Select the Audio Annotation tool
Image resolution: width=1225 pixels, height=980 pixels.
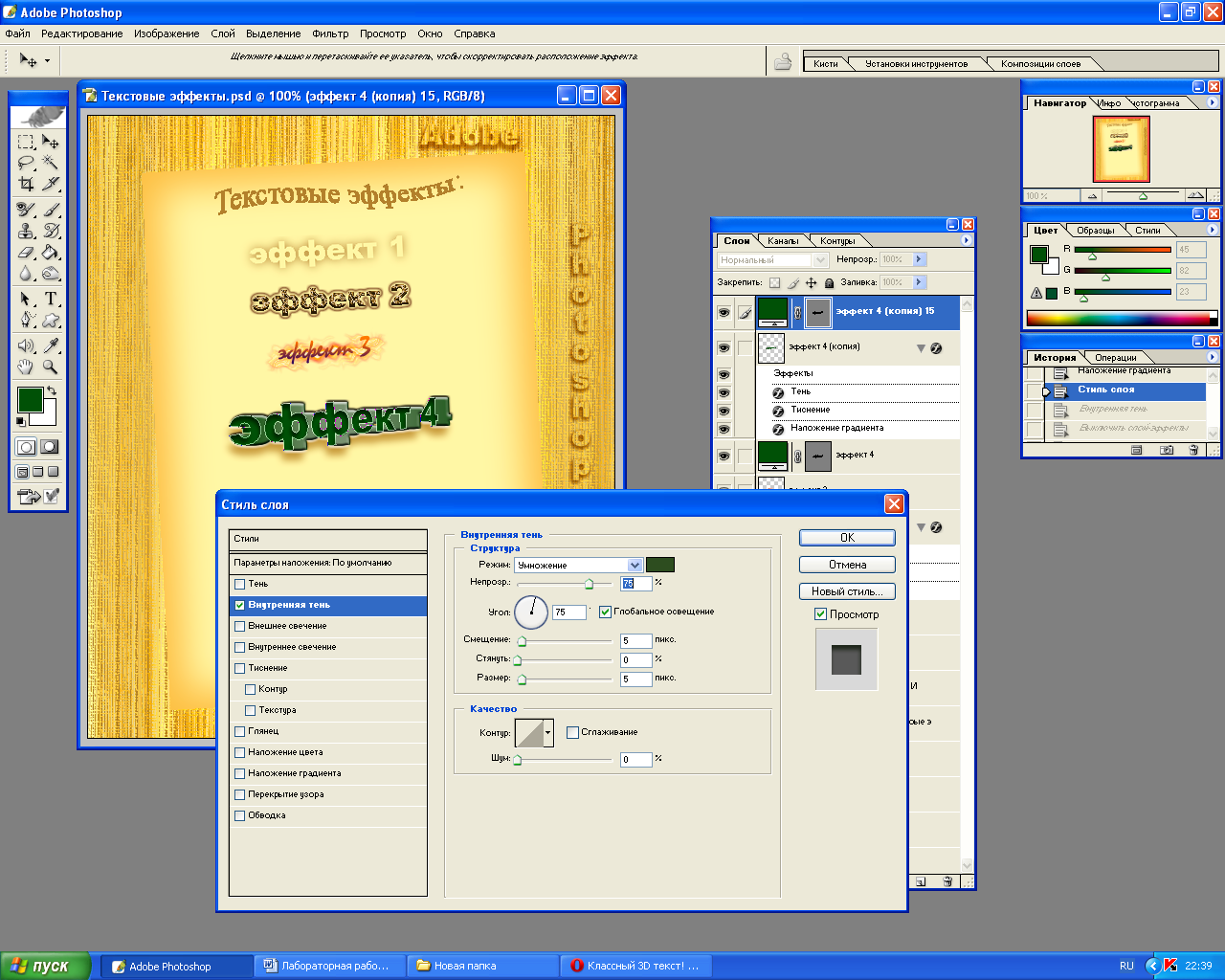tap(26, 345)
